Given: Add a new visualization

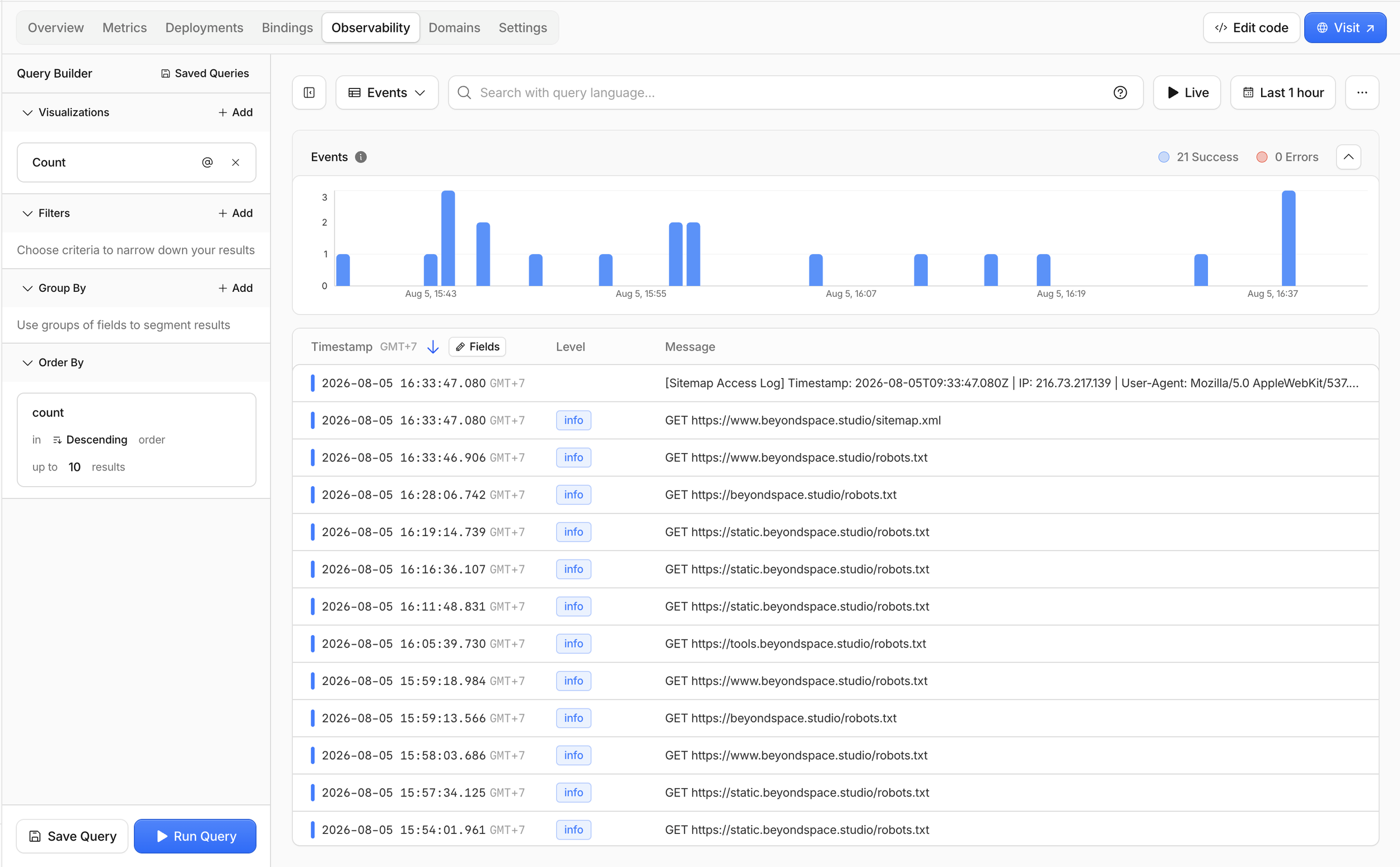Looking at the screenshot, I should [x=236, y=113].
